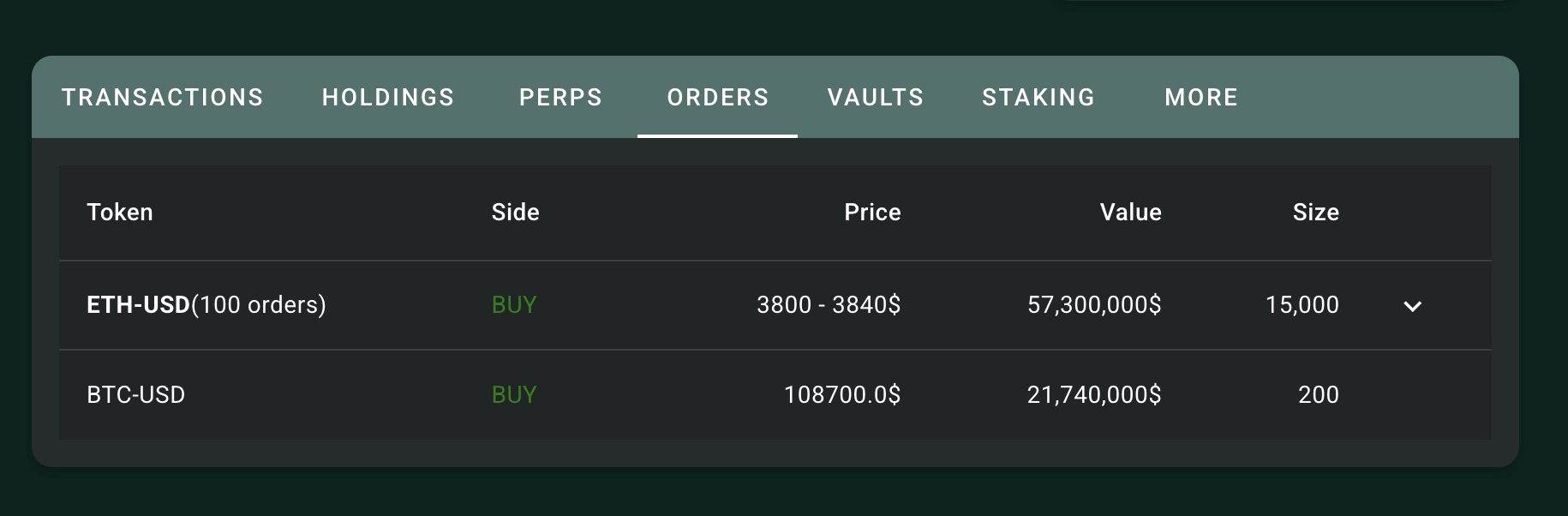This screenshot has width=1568, height=516.
Task: Click the BTC-USD token name
Action: (136, 395)
